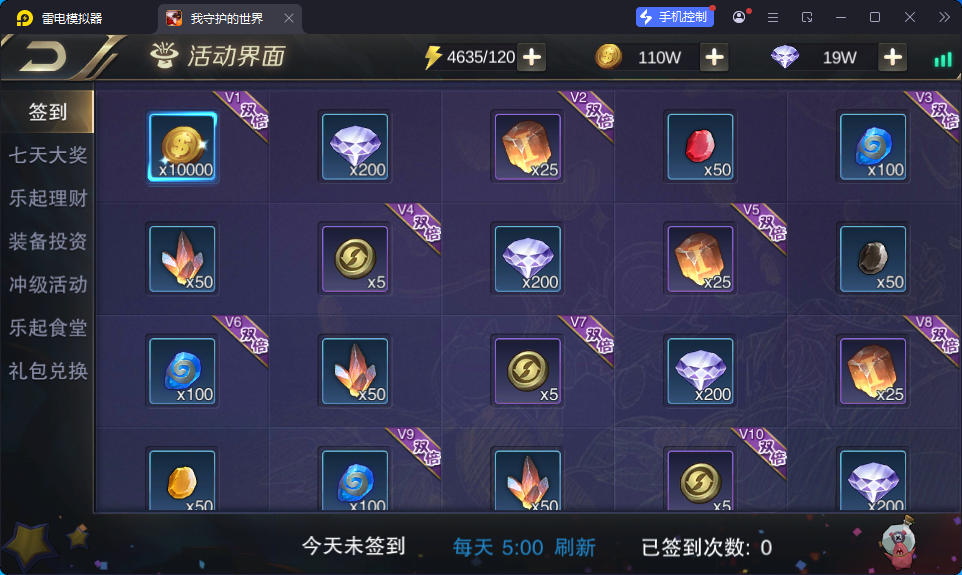Open the 装备投资 tab
This screenshot has width=962, height=575.
[48, 241]
